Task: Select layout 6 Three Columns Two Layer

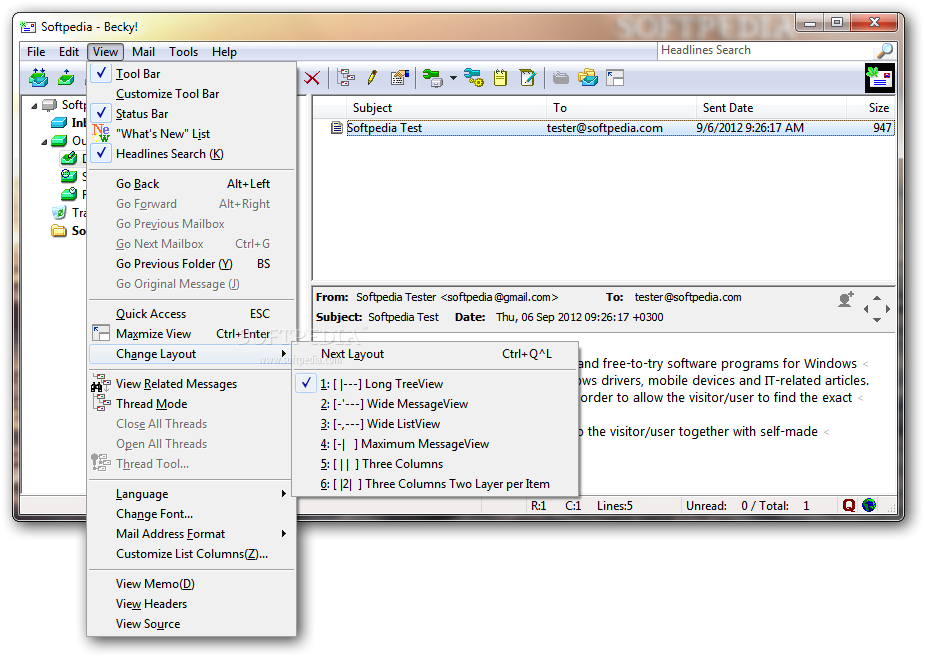Action: 435,485
